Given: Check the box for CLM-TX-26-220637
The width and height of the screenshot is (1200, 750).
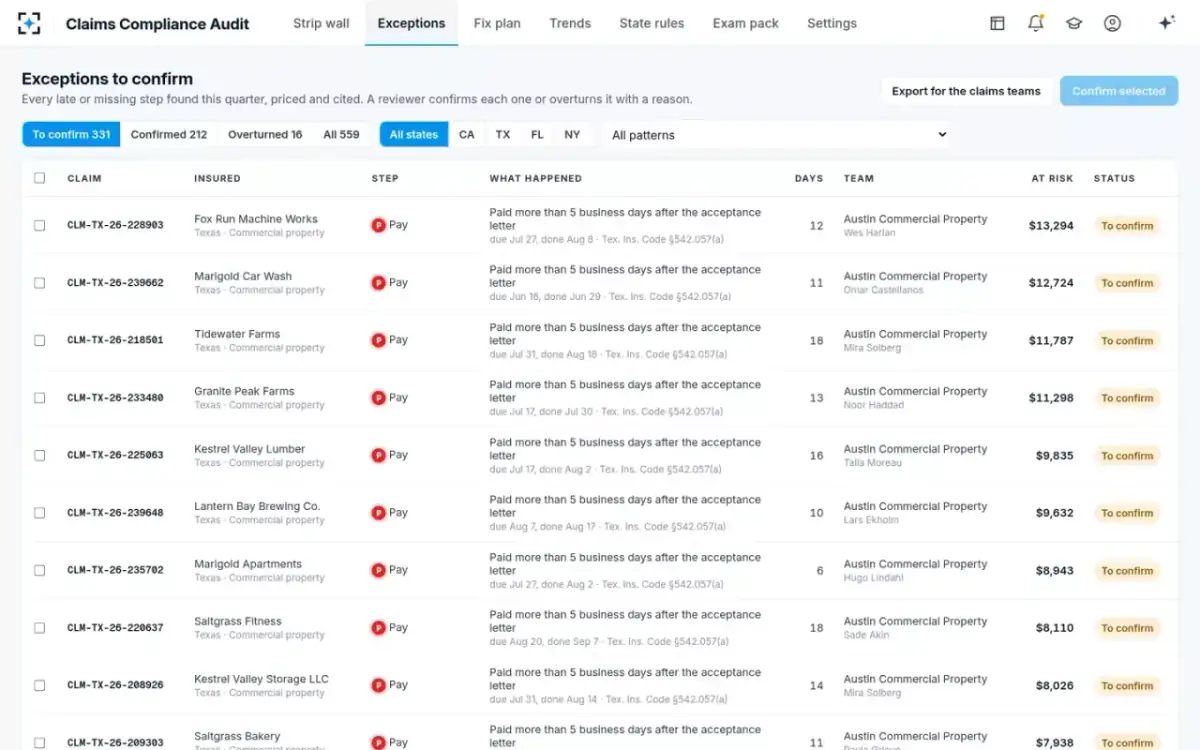Looking at the screenshot, I should pyautogui.click(x=40, y=628).
